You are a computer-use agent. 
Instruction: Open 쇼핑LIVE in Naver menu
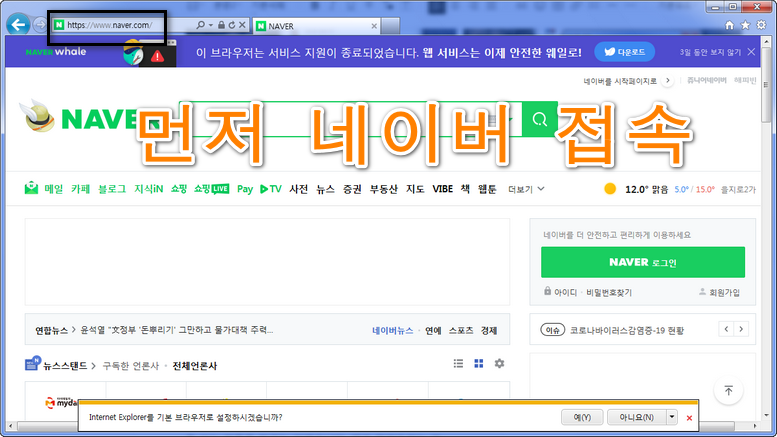[x=212, y=189]
